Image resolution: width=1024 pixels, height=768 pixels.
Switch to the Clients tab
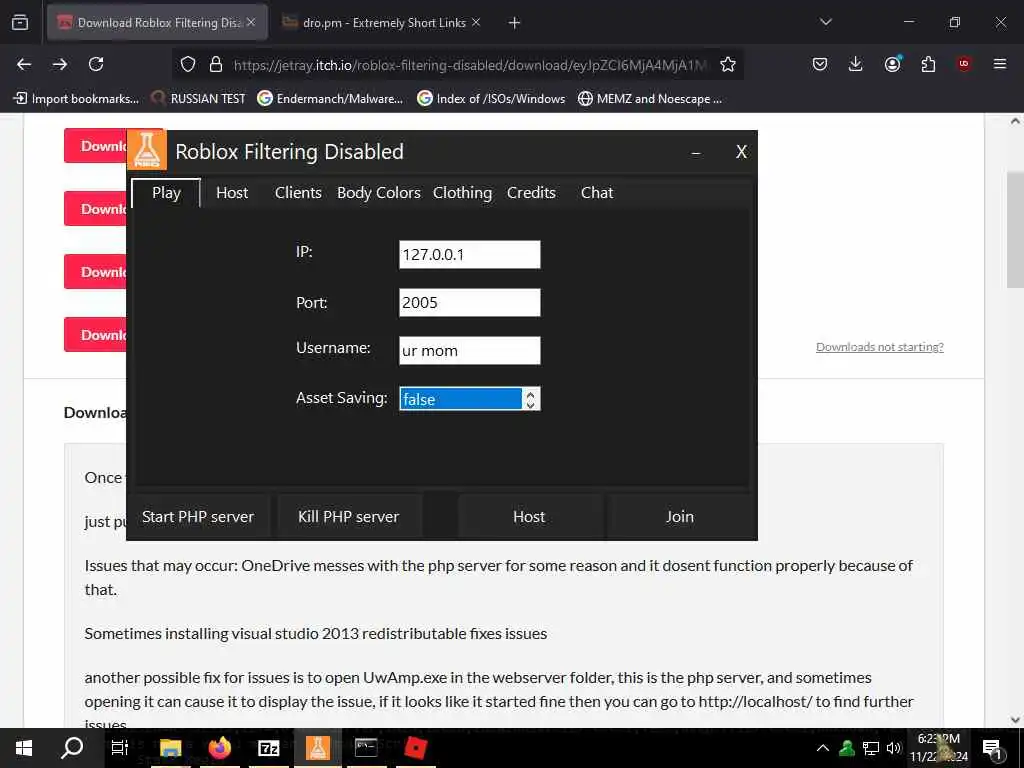click(298, 193)
